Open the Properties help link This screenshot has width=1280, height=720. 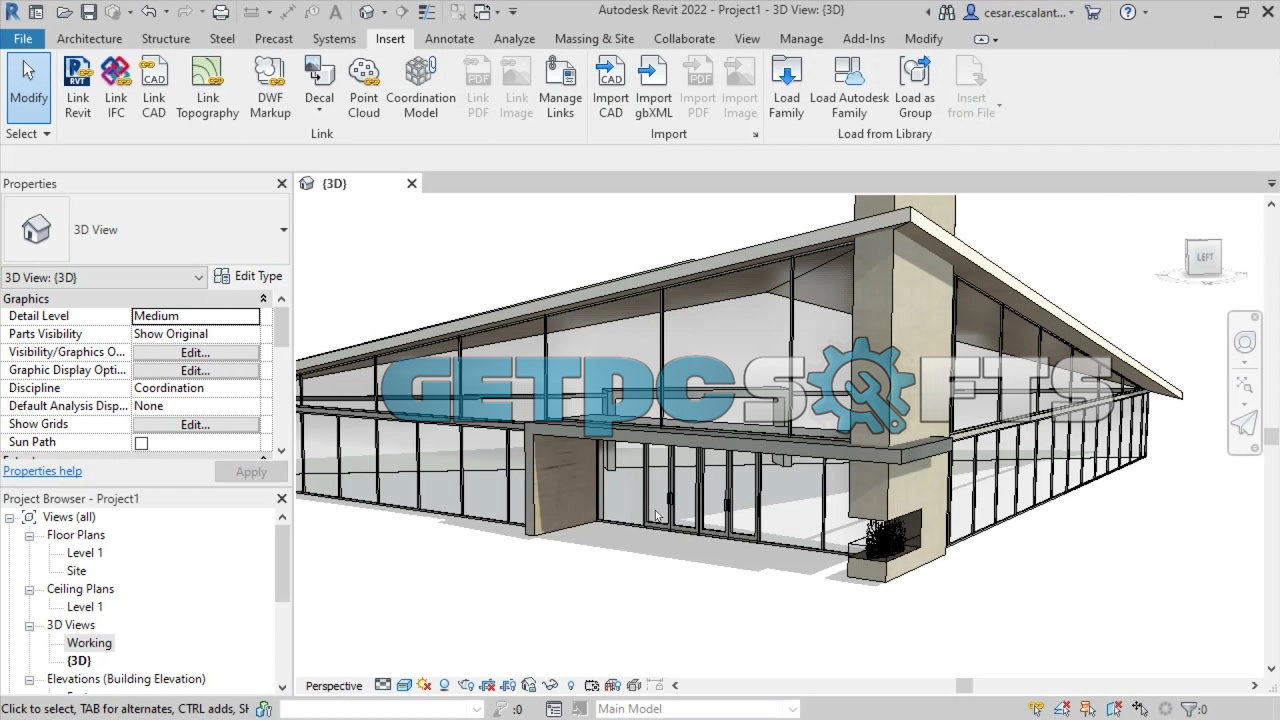[x=42, y=471]
